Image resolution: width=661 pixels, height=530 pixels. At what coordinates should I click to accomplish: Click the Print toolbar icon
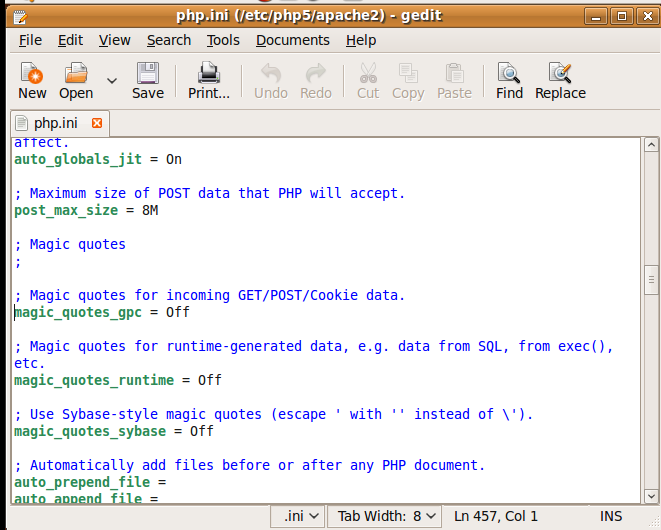(209, 73)
